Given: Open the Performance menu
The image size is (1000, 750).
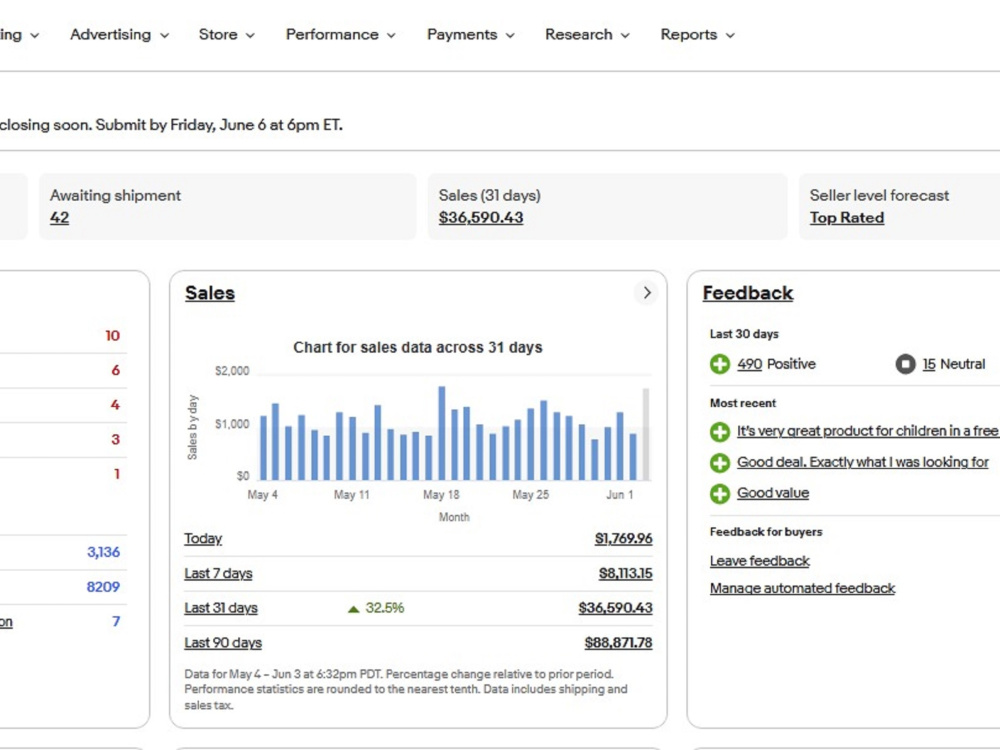Looking at the screenshot, I should click(x=341, y=34).
